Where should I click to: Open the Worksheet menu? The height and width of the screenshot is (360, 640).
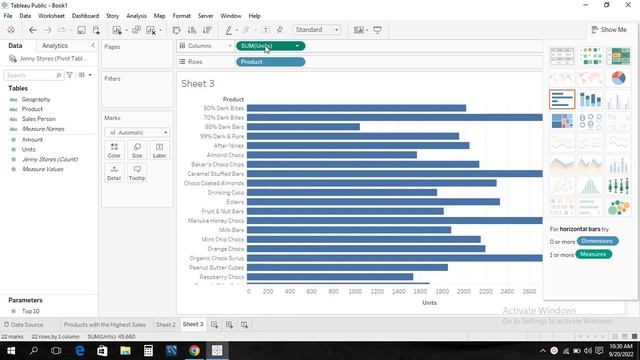[51, 16]
